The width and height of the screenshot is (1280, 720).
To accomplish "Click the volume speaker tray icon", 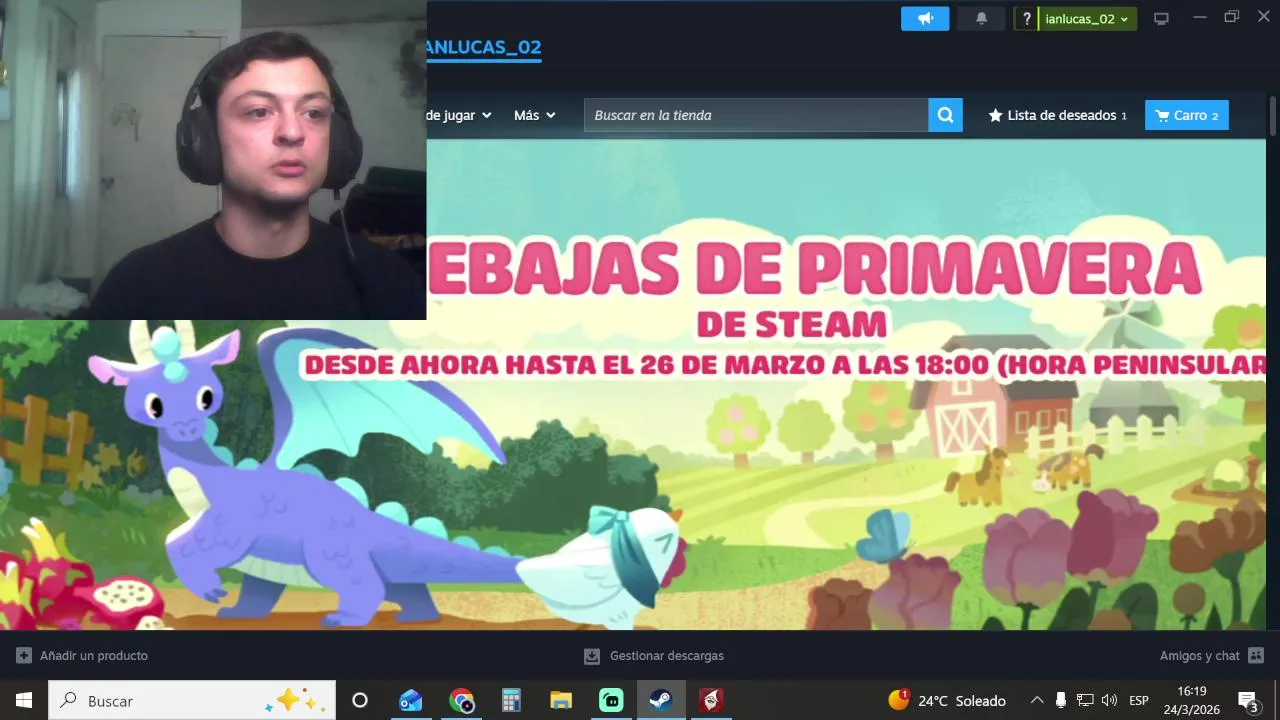I will [1109, 700].
